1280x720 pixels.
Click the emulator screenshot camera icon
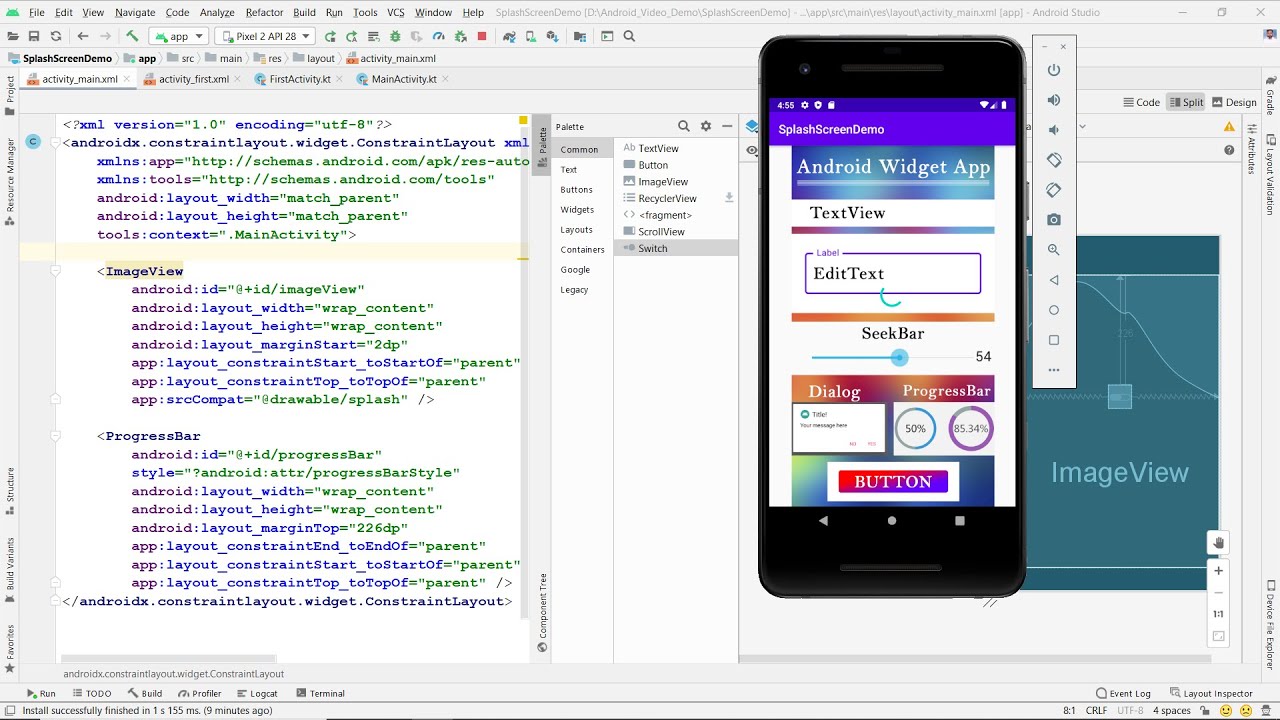pyautogui.click(x=1053, y=220)
